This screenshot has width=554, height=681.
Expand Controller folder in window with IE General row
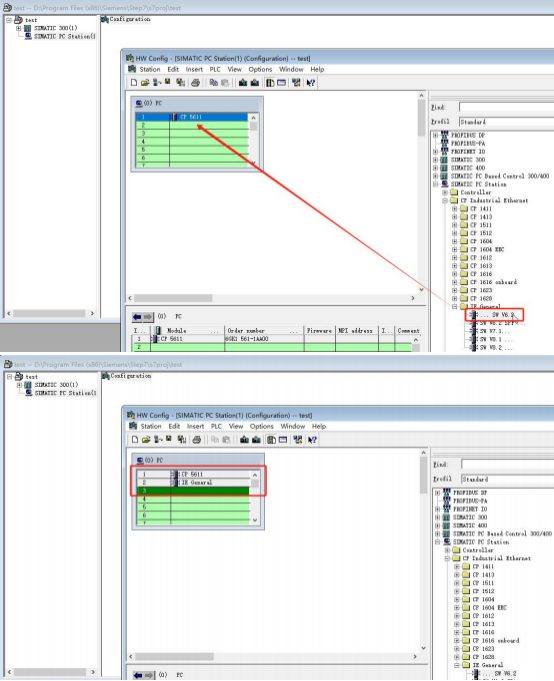click(x=447, y=550)
